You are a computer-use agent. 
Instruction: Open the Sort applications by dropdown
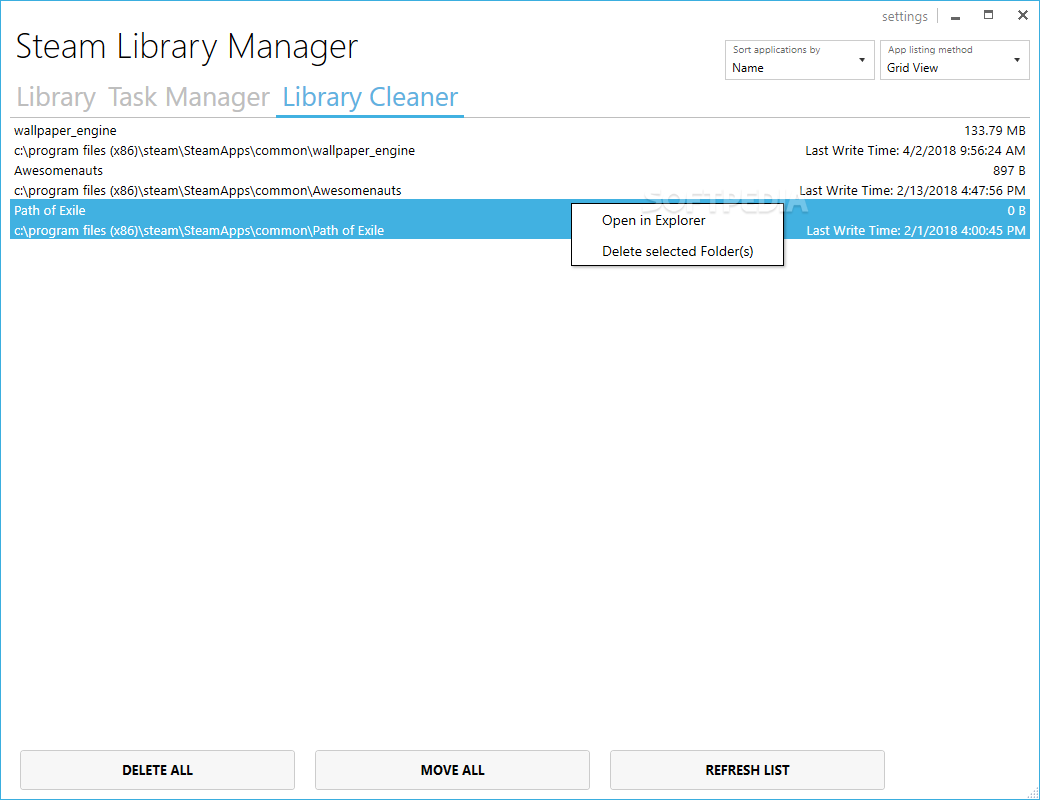(x=799, y=60)
